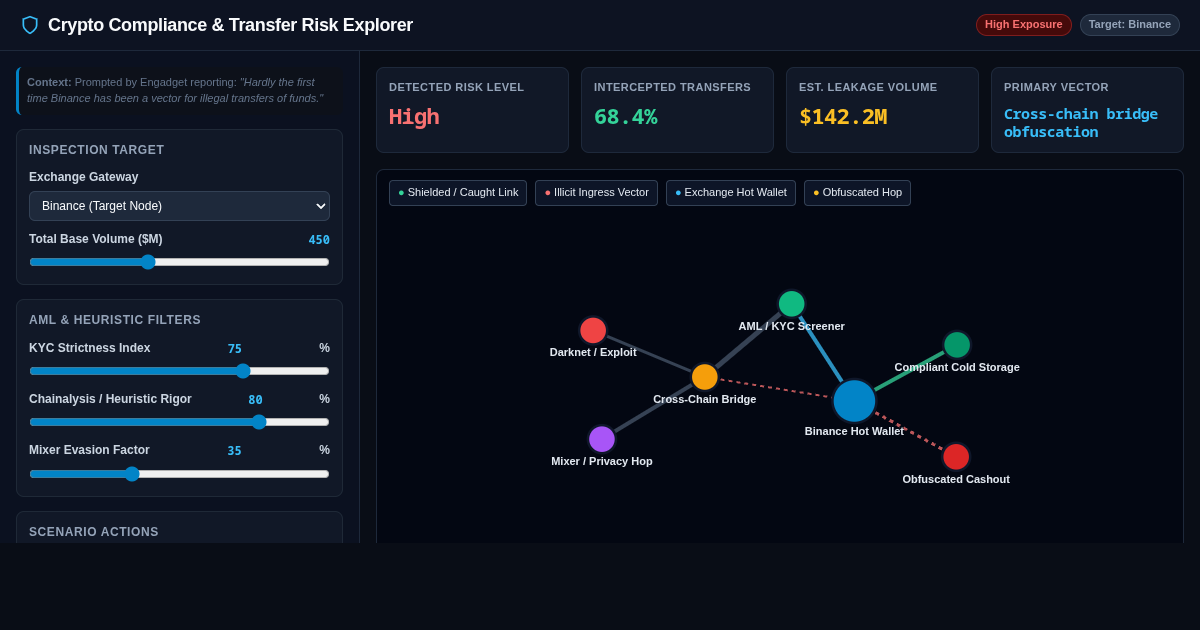The height and width of the screenshot is (630, 1200).
Task: Click the Illicit Ingress Vector legend item
Action: [596, 193]
